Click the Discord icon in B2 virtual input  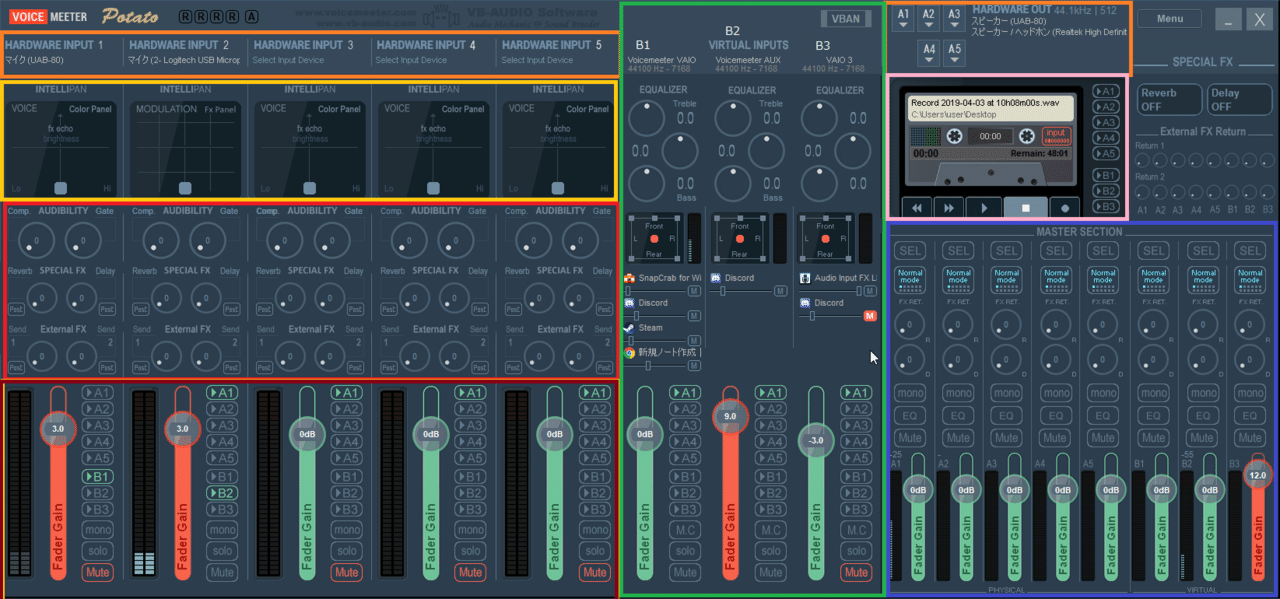coord(716,277)
